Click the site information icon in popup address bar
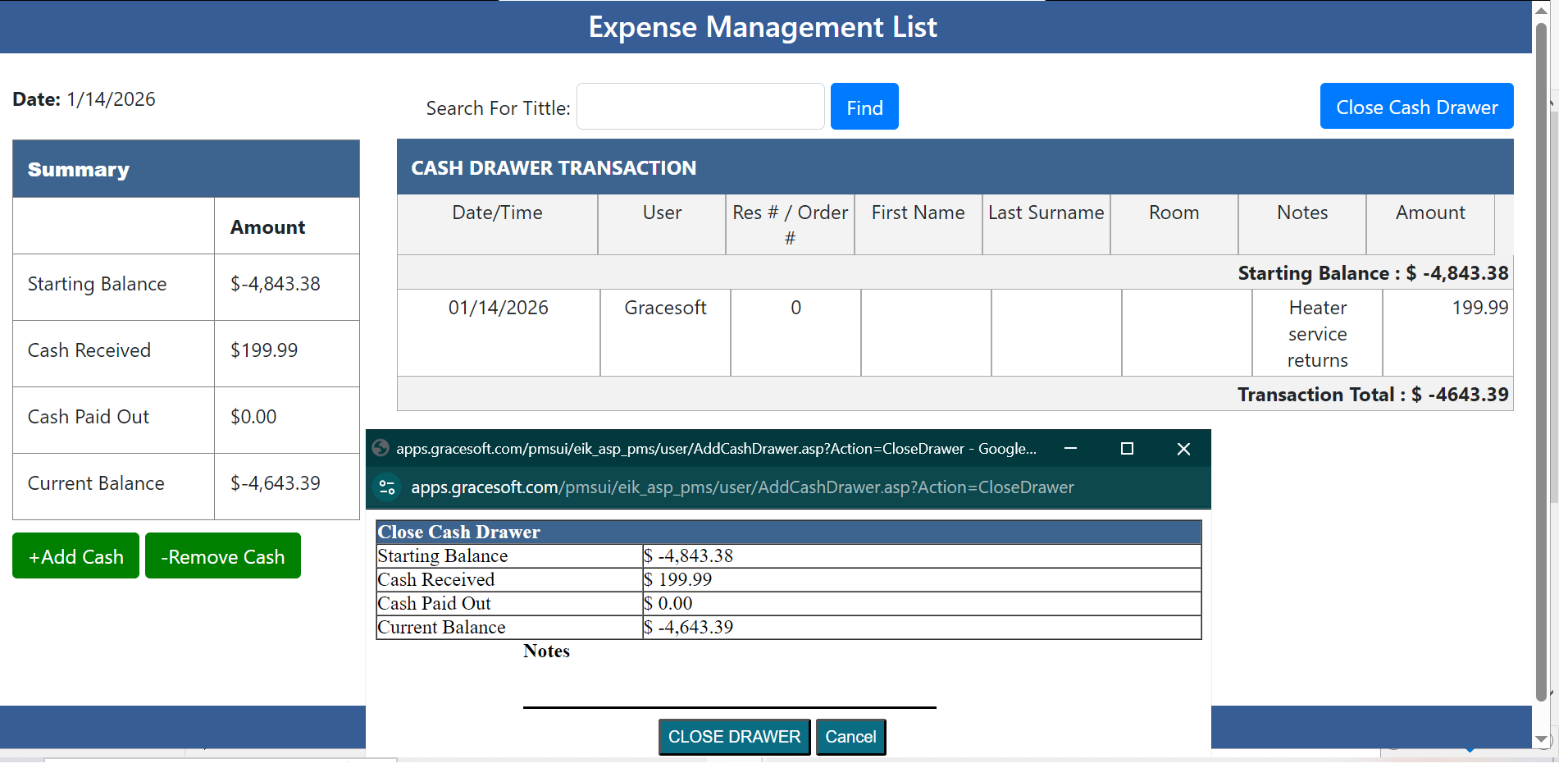The image size is (1568, 768). coord(386,487)
